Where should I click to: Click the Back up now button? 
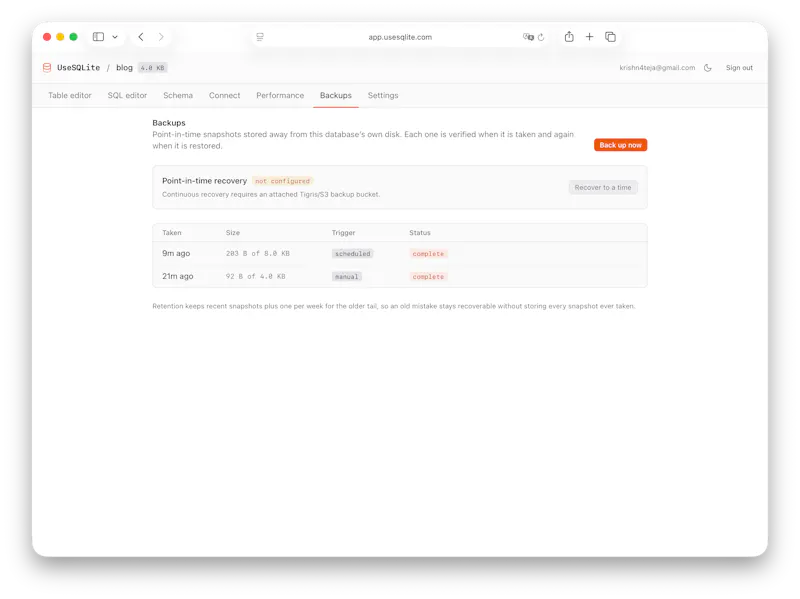click(620, 145)
